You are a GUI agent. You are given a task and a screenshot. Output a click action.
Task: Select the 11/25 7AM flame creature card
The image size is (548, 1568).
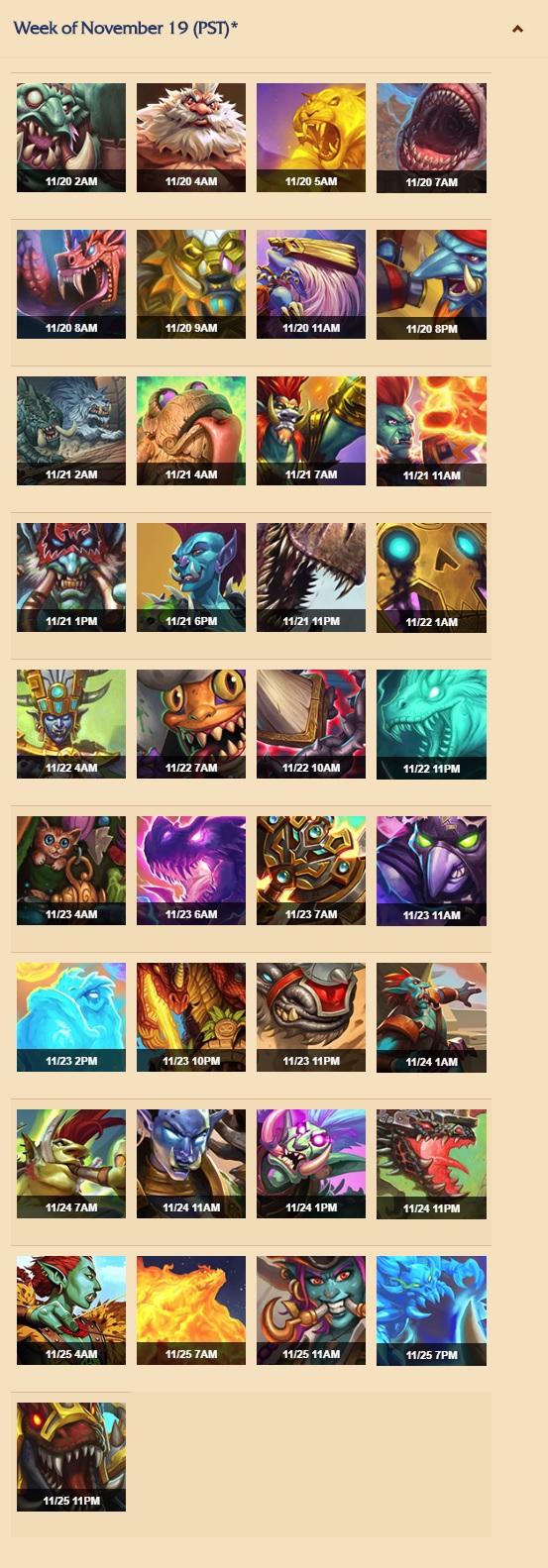point(191,1310)
